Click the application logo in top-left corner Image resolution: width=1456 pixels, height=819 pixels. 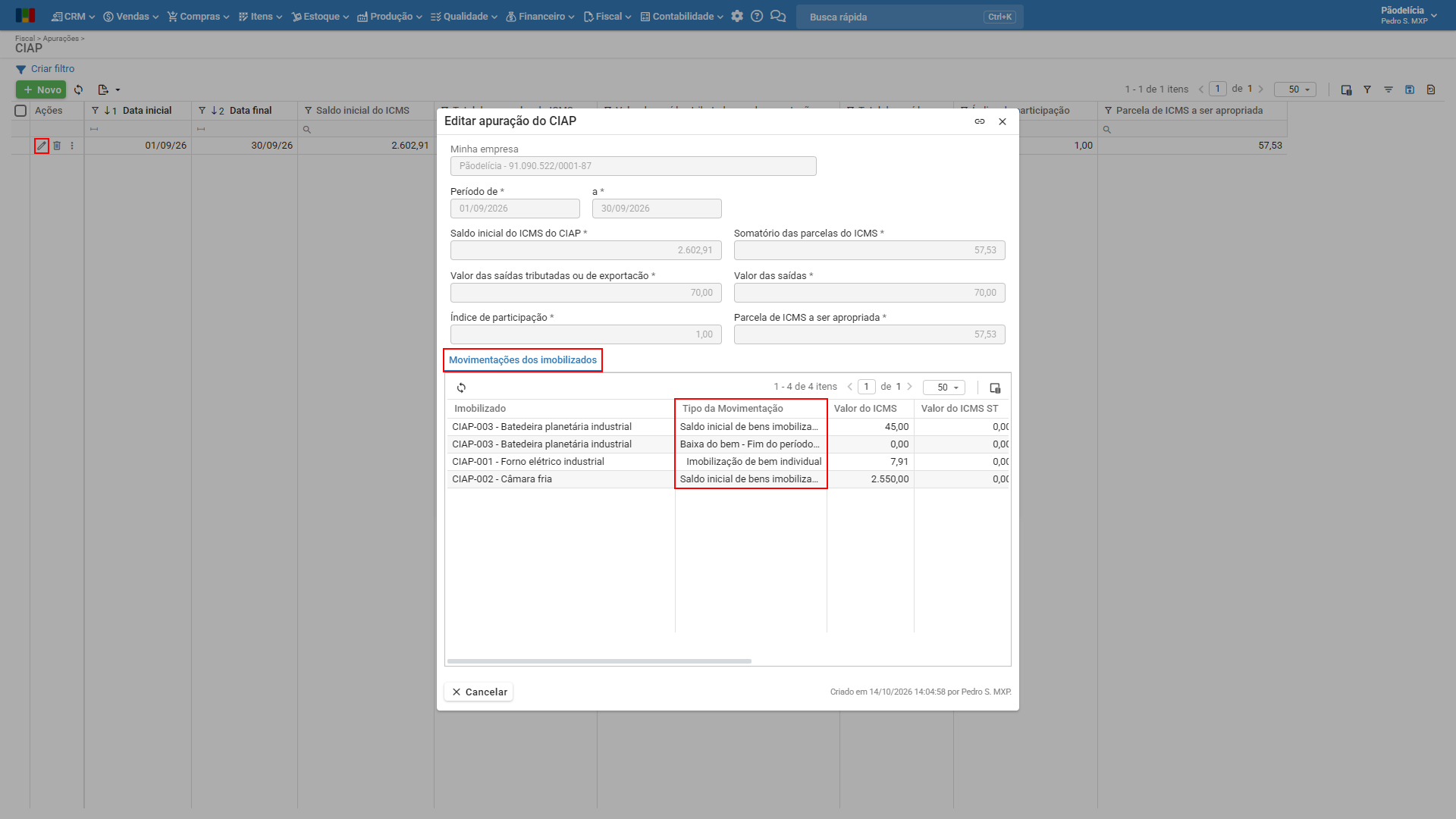(25, 16)
